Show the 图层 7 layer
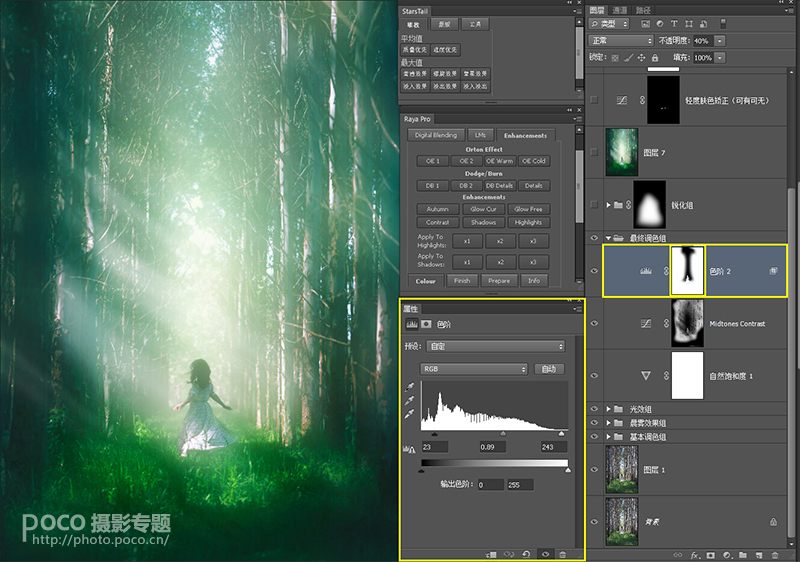 [x=594, y=152]
